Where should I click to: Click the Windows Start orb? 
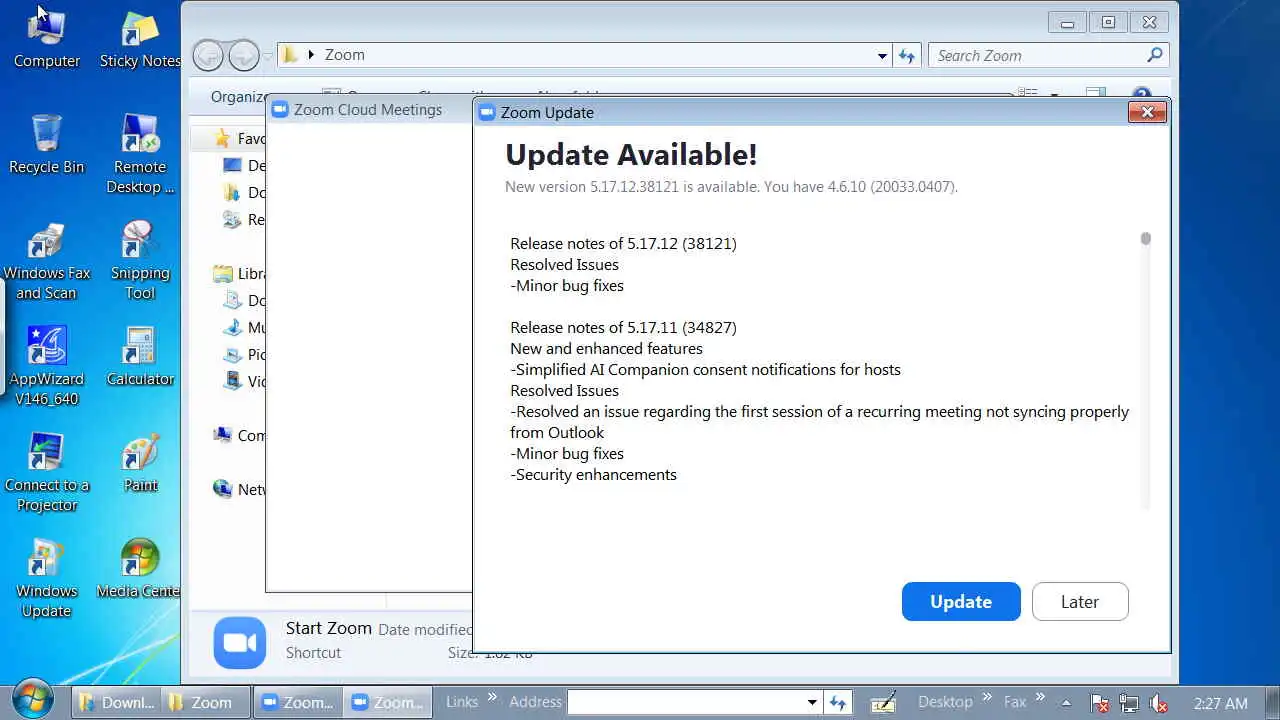point(33,701)
